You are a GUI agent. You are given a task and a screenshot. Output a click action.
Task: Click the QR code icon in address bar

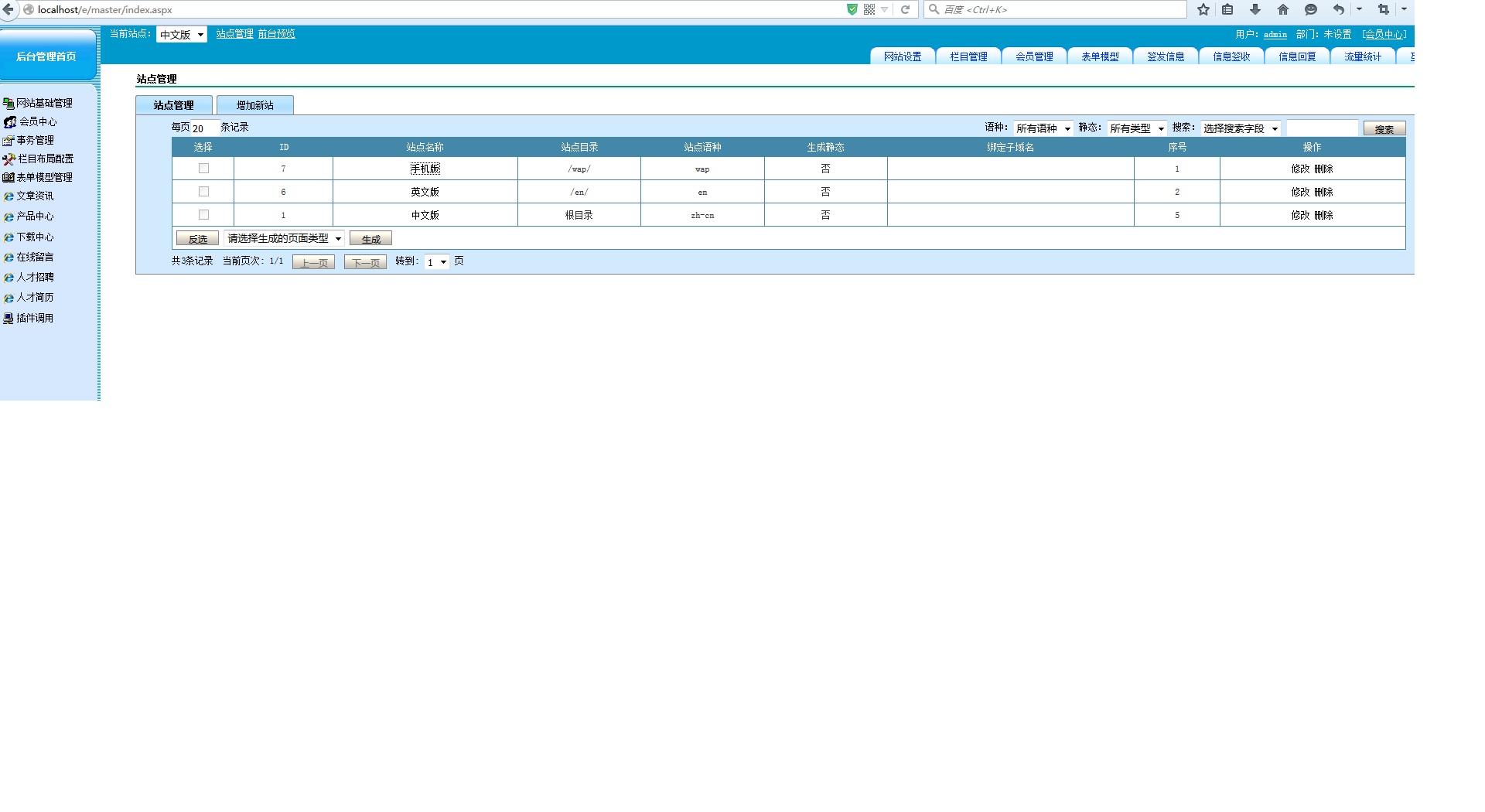tap(869, 9)
